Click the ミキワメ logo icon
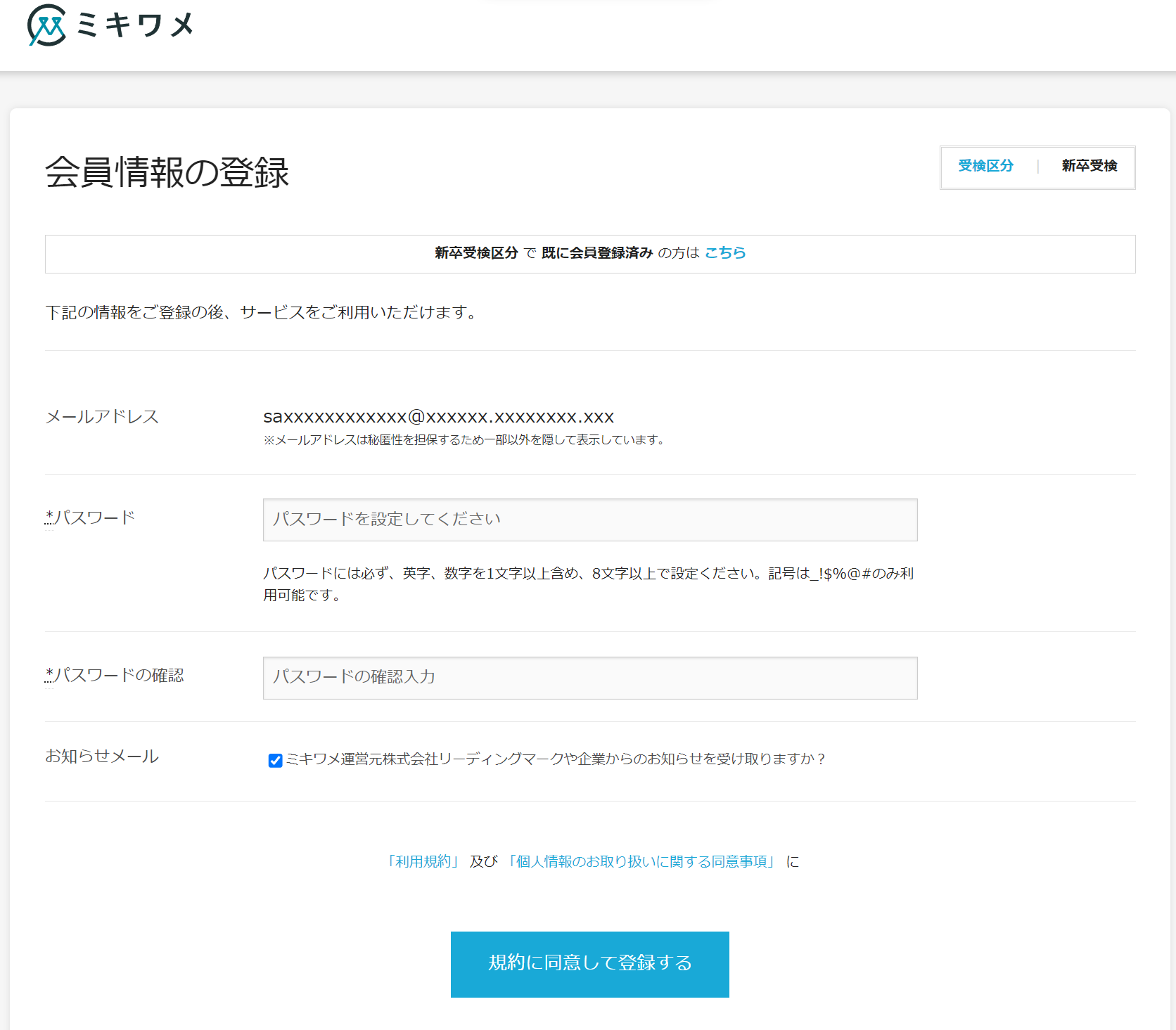The width and height of the screenshot is (1176, 1030). 46,25
